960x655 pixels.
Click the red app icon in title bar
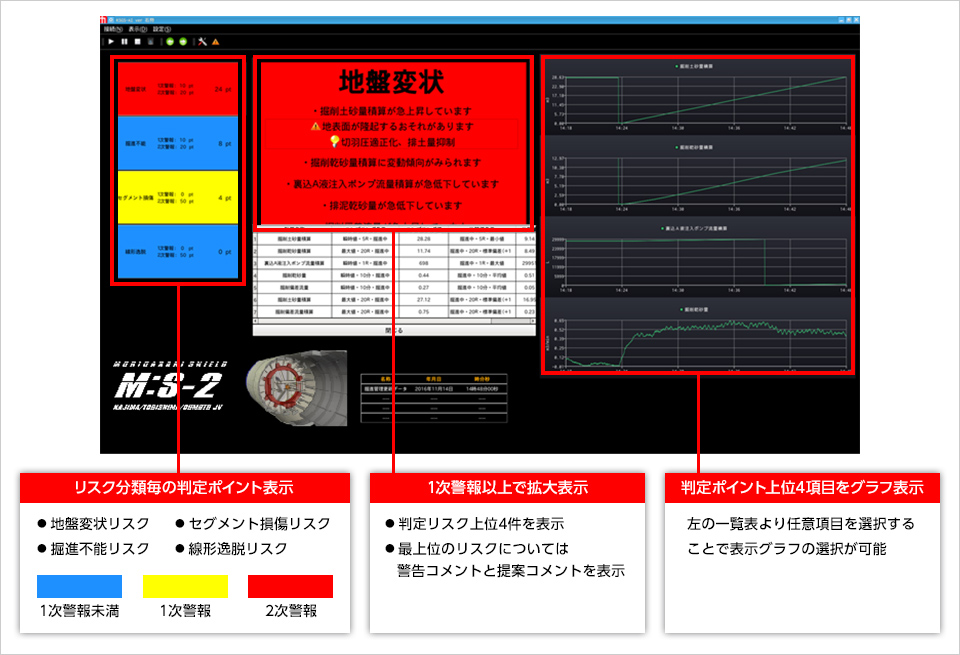(103, 20)
